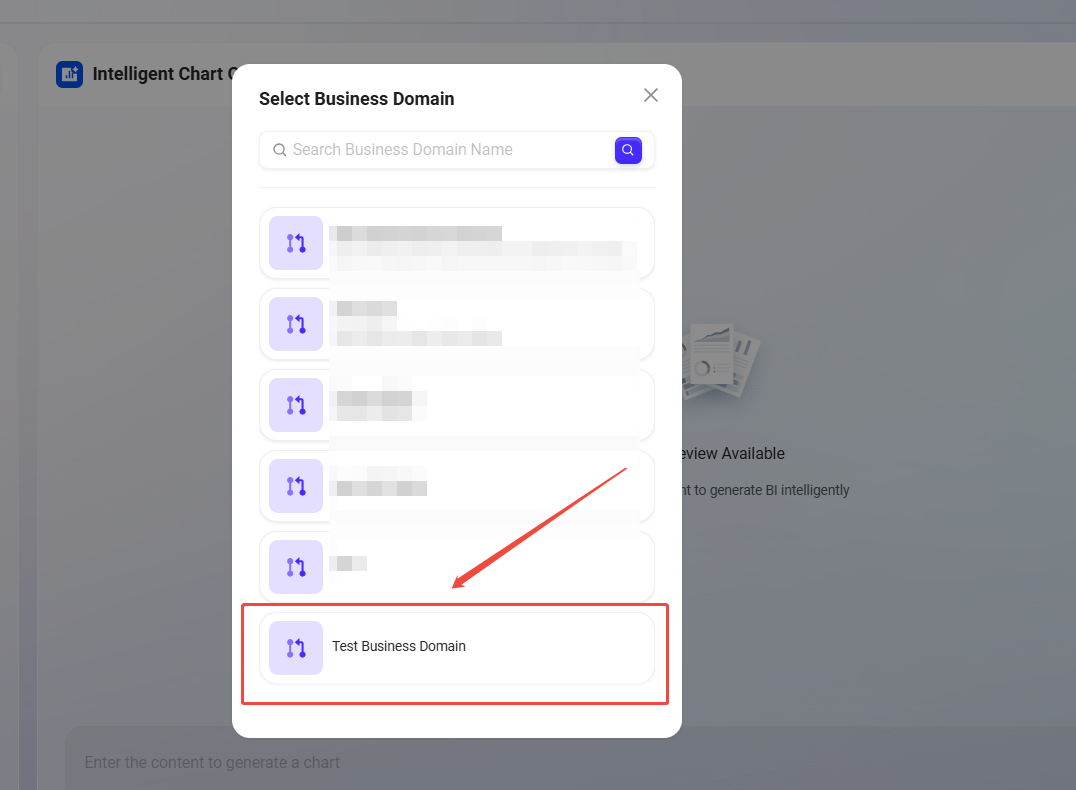This screenshot has width=1076, height=790.
Task: Pick the second business domain card
Action: pos(456,324)
